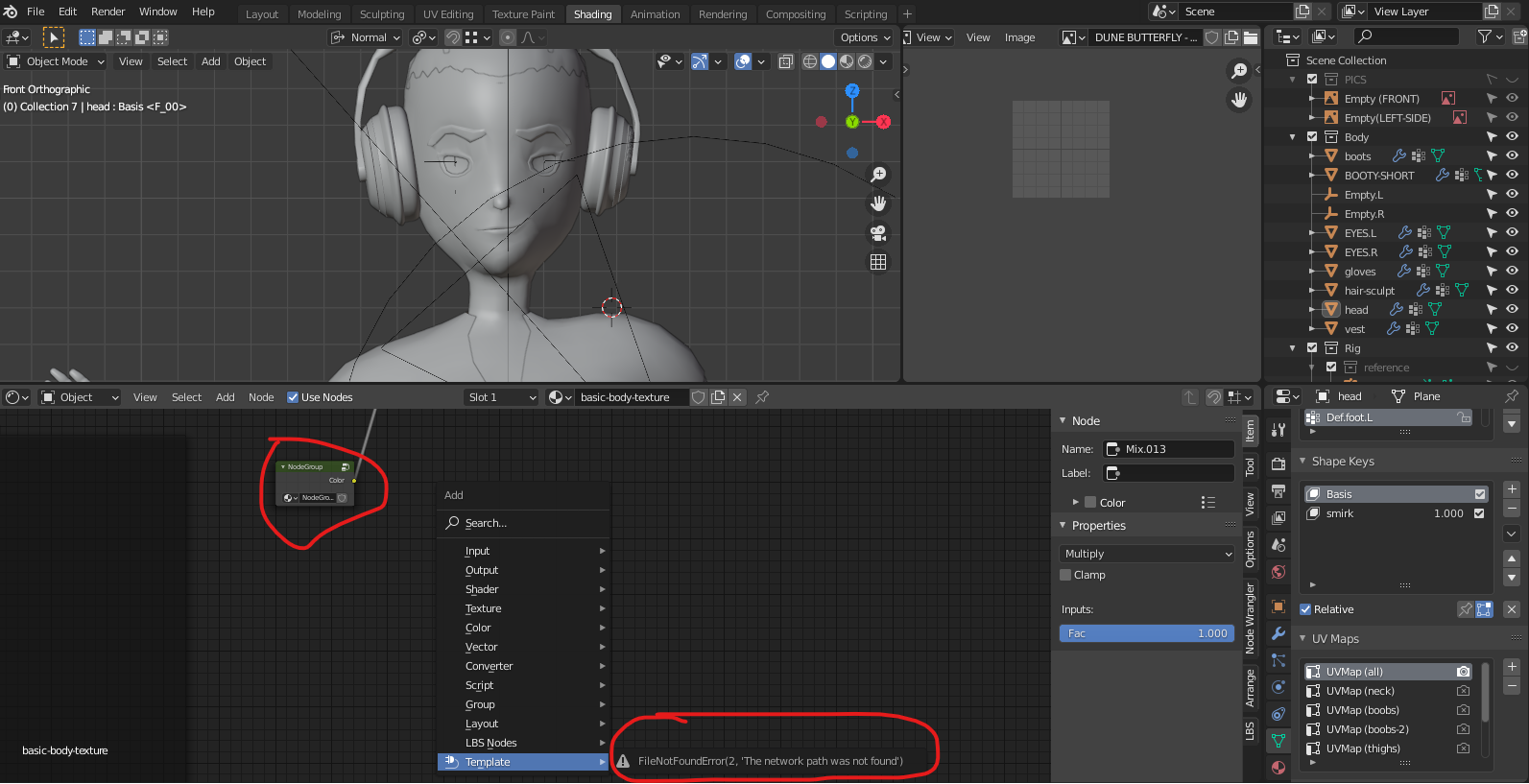1529x784 pixels.
Task: Click the zoom magnifier in the 3D viewport
Action: tap(878, 175)
